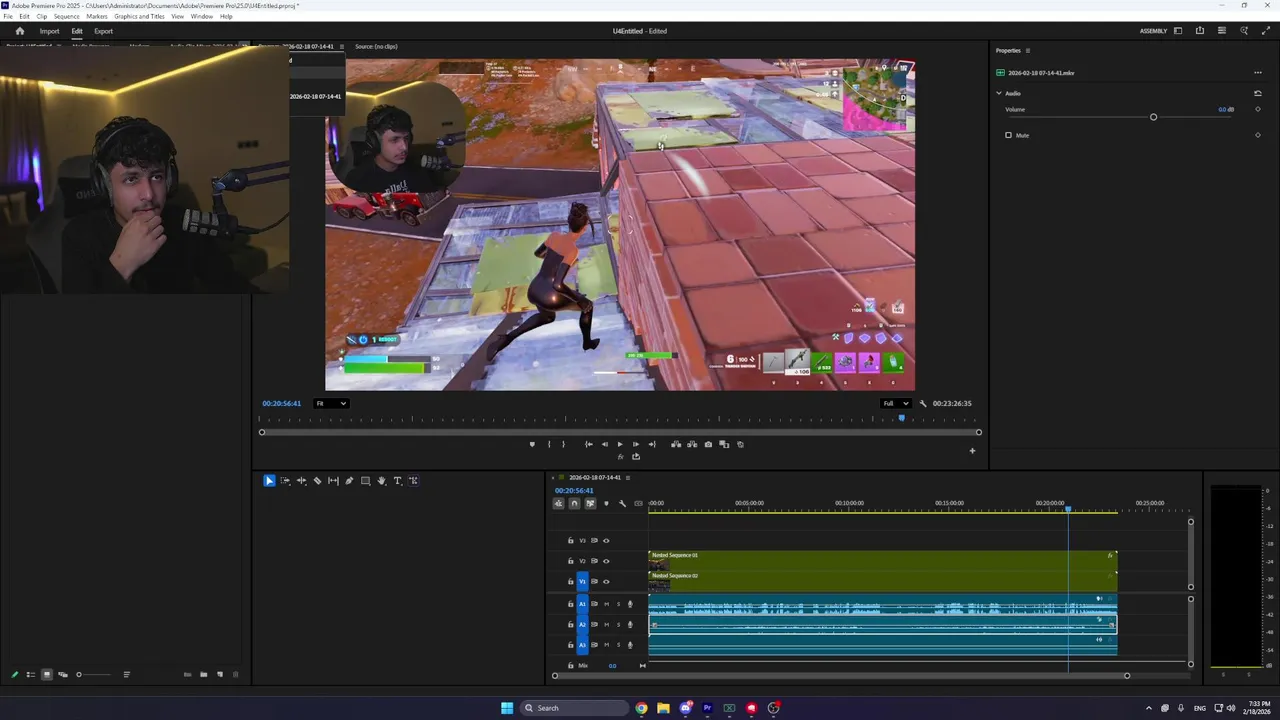1280x720 pixels.
Task: Click Mark Out in Program monitor
Action: 563,444
